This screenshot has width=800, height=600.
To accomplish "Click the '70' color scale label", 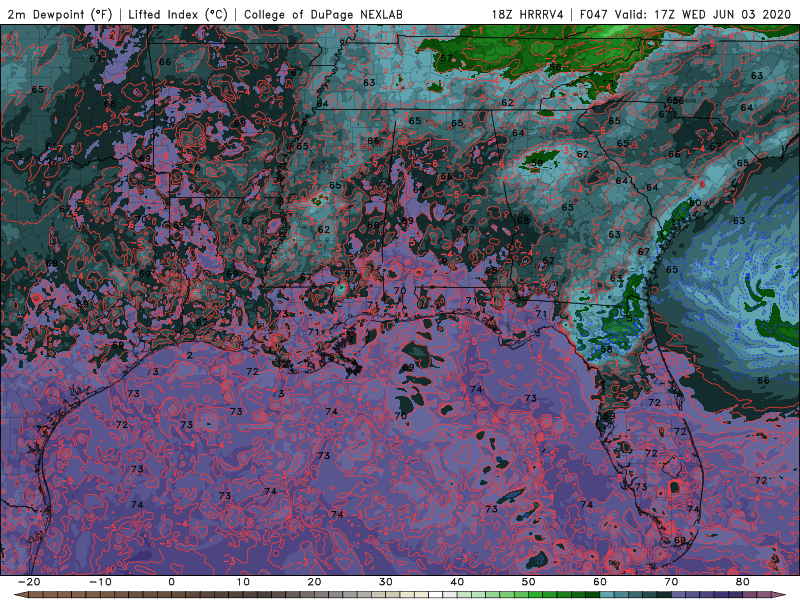I will [x=671, y=582].
